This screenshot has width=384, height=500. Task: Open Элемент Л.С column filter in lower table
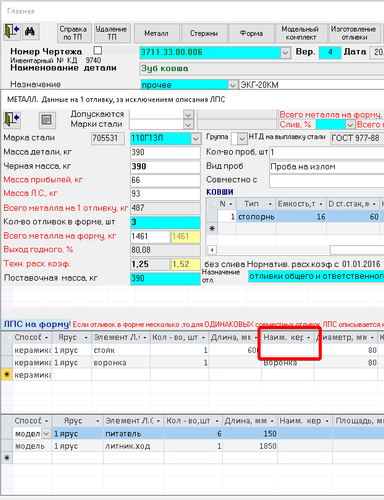point(158,421)
